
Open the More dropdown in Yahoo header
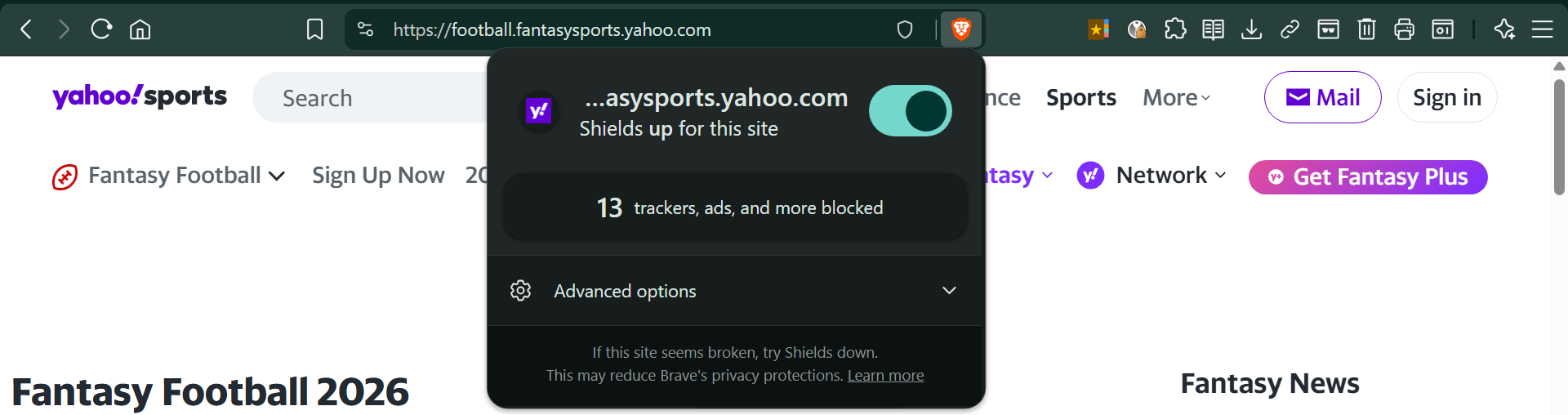click(1176, 98)
